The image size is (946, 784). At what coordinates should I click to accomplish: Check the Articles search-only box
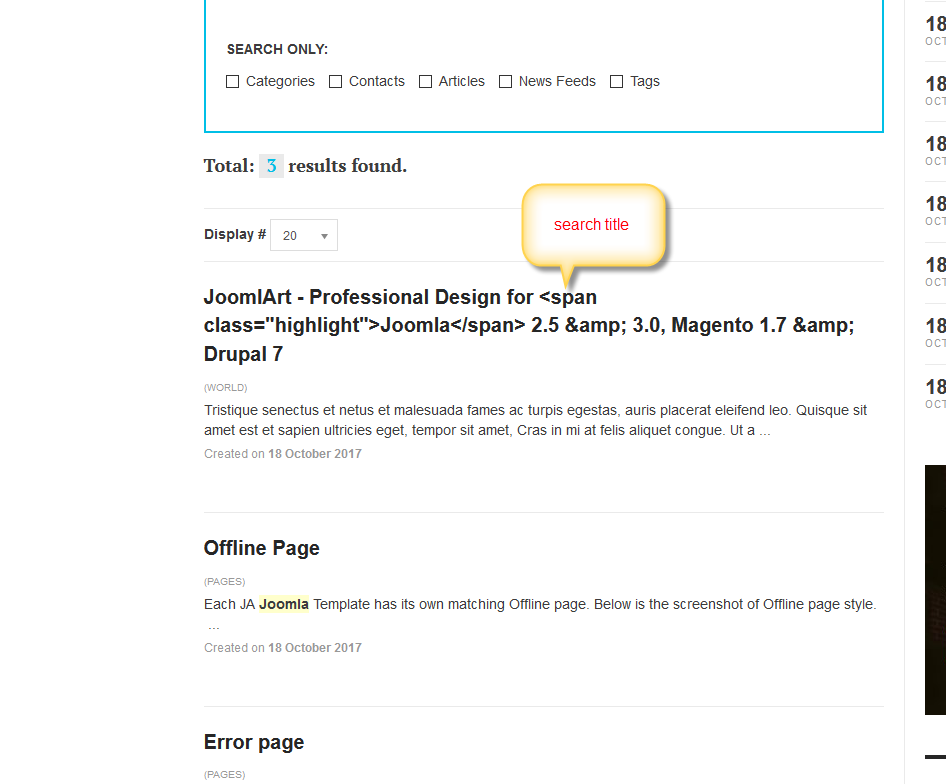426,82
